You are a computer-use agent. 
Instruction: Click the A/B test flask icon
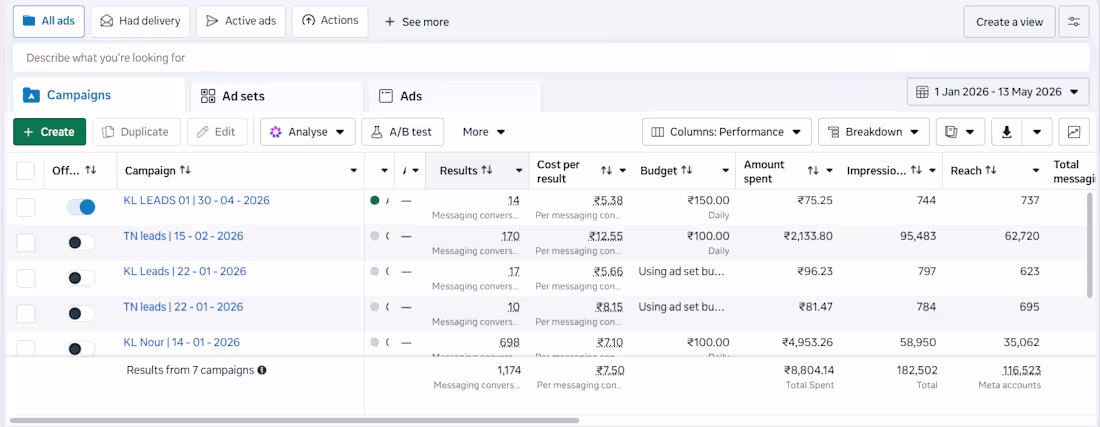(376, 132)
